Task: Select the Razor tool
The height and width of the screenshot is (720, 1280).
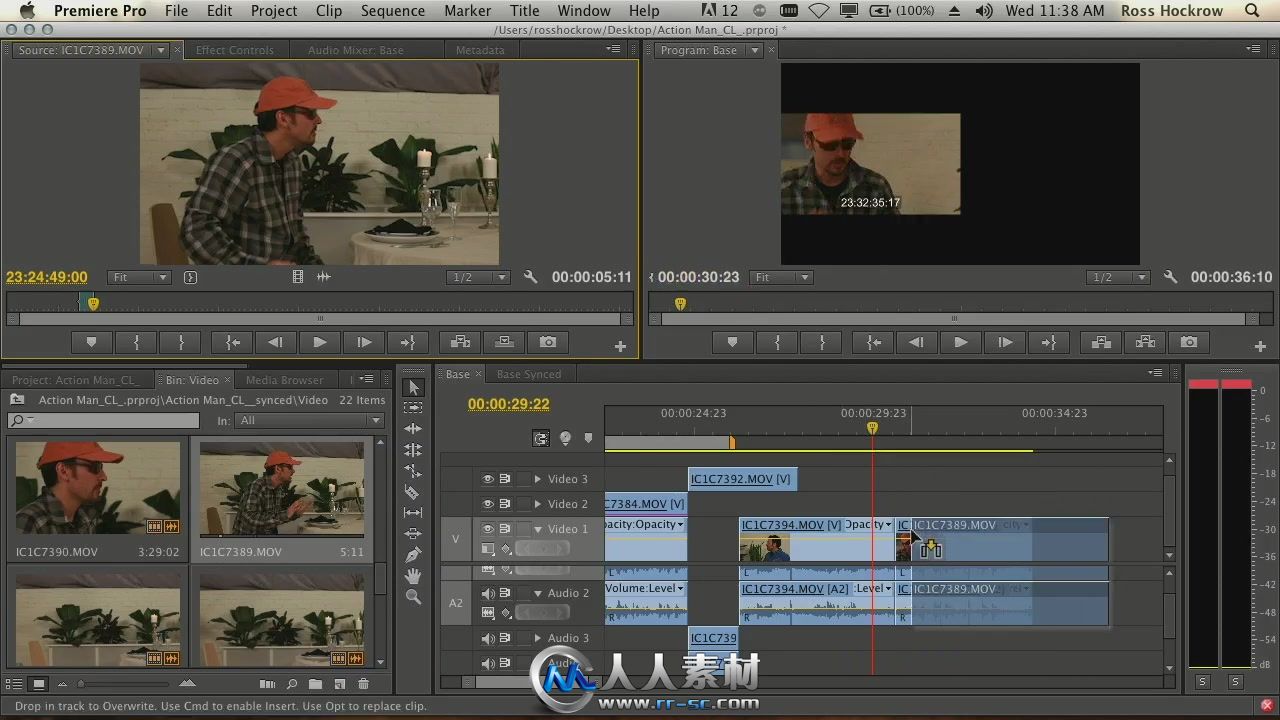Action: point(414,492)
